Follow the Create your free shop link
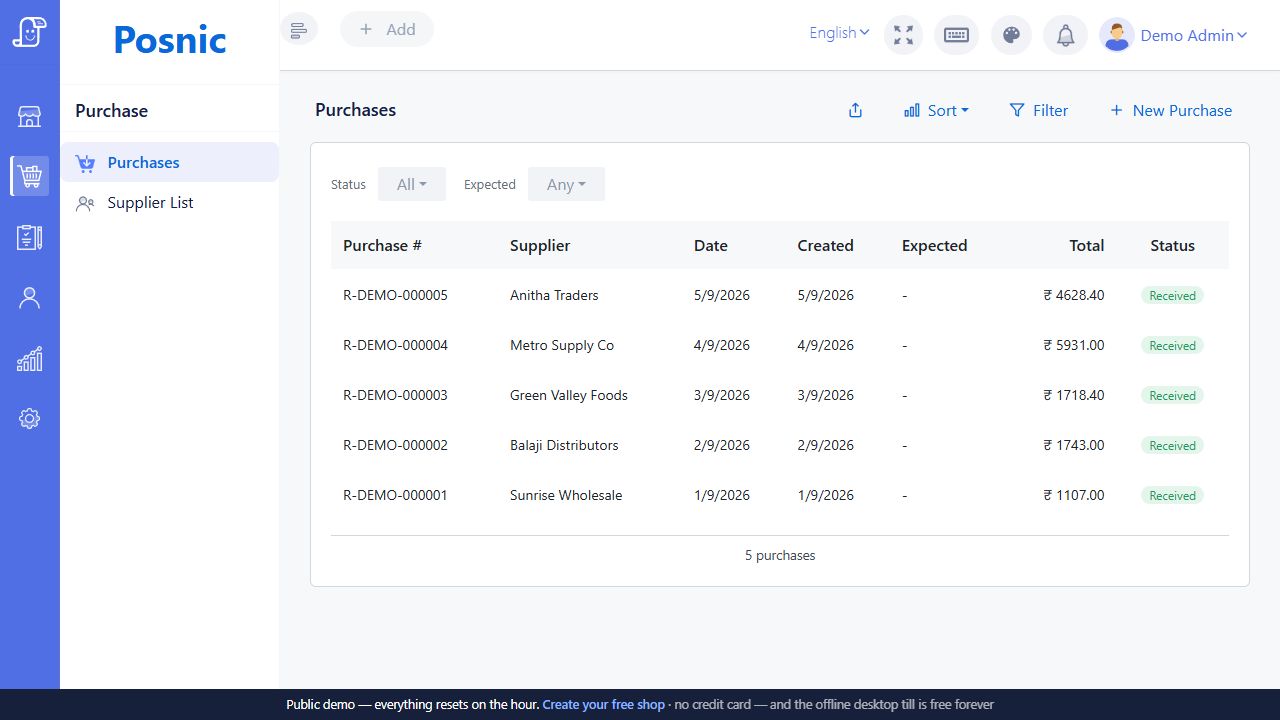Screen dimensions: 1280x720 pyautogui.click(x=604, y=704)
